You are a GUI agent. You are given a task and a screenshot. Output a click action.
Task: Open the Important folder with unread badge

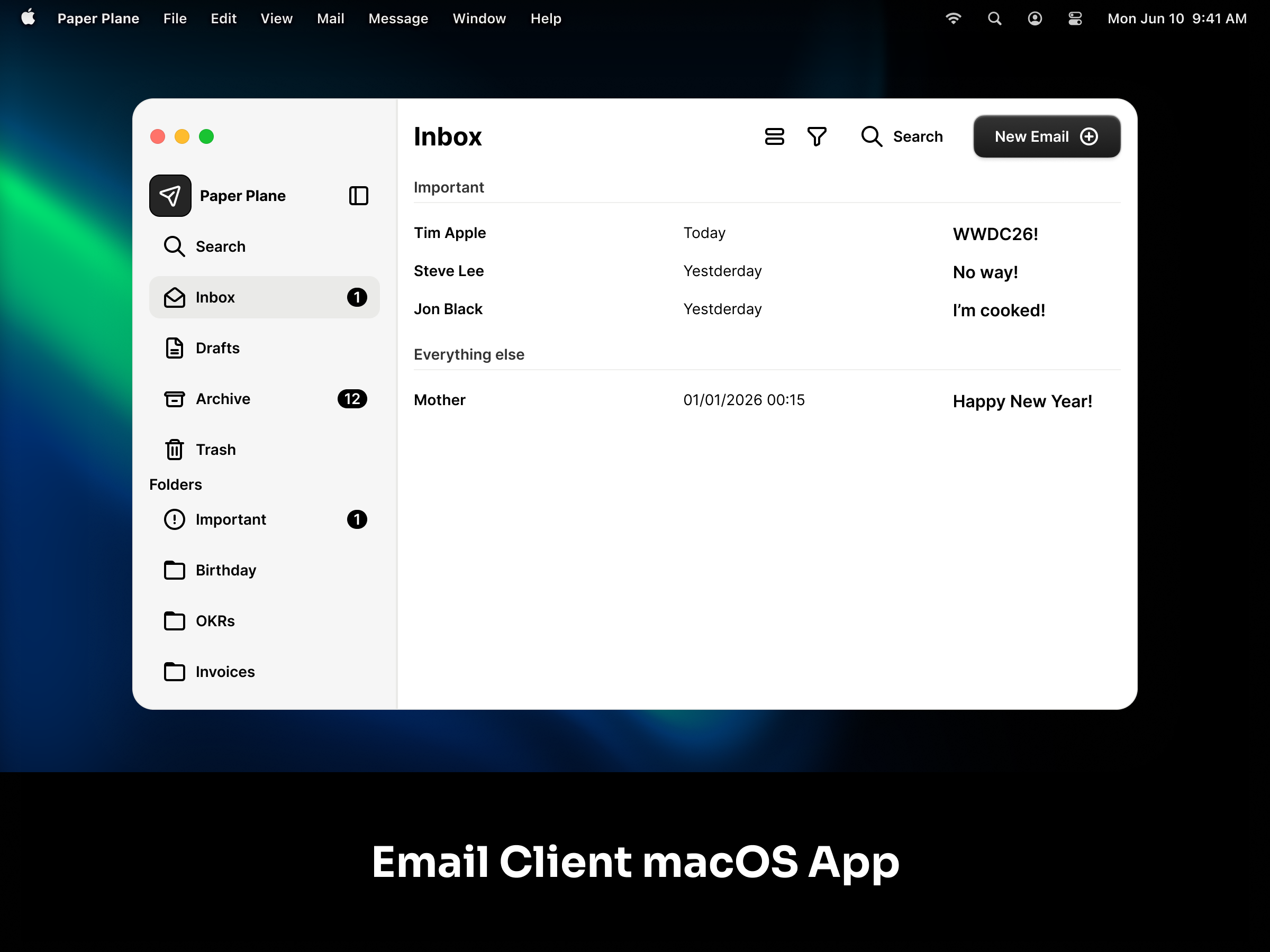175,519
